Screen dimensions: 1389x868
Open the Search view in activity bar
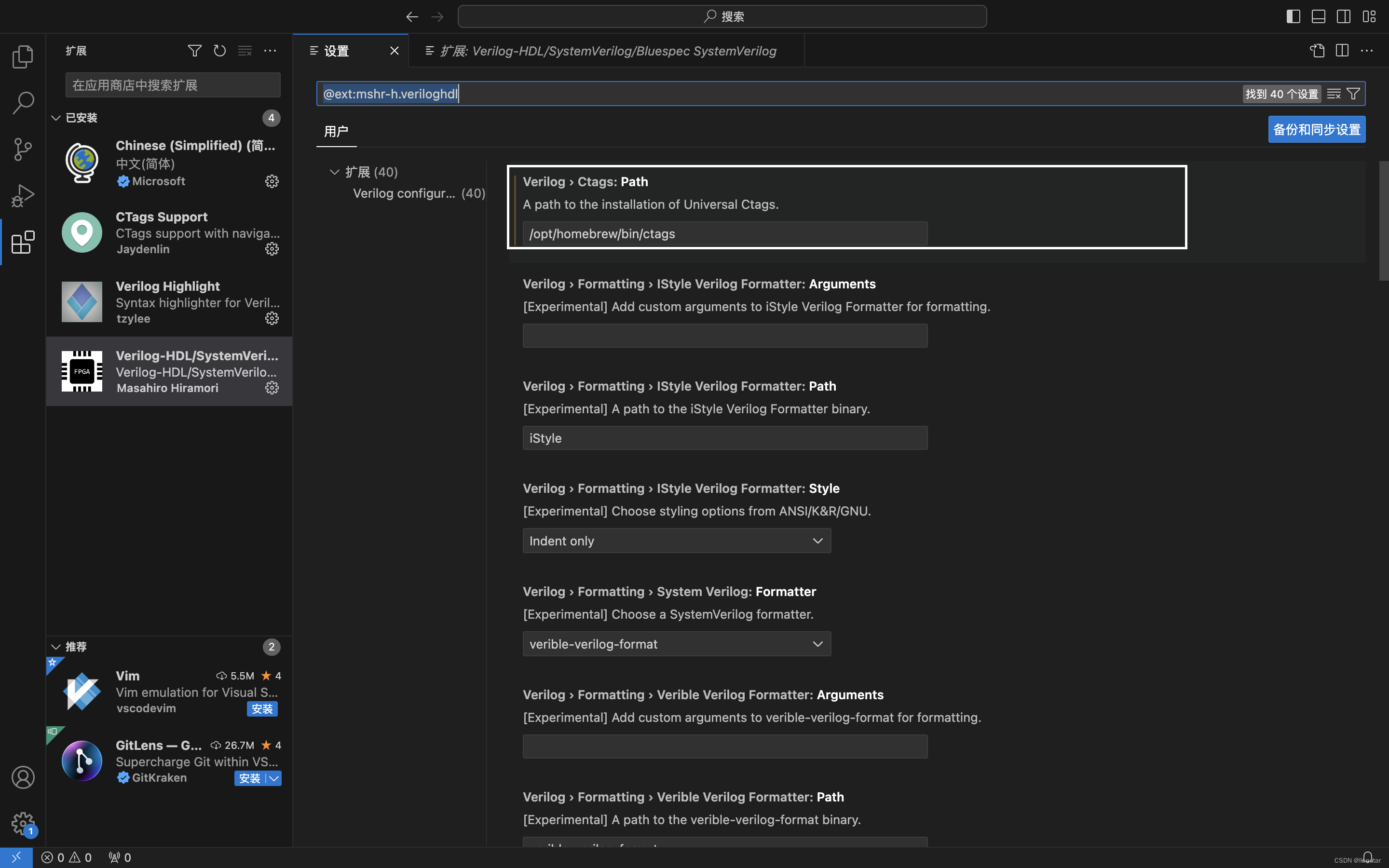point(23,103)
